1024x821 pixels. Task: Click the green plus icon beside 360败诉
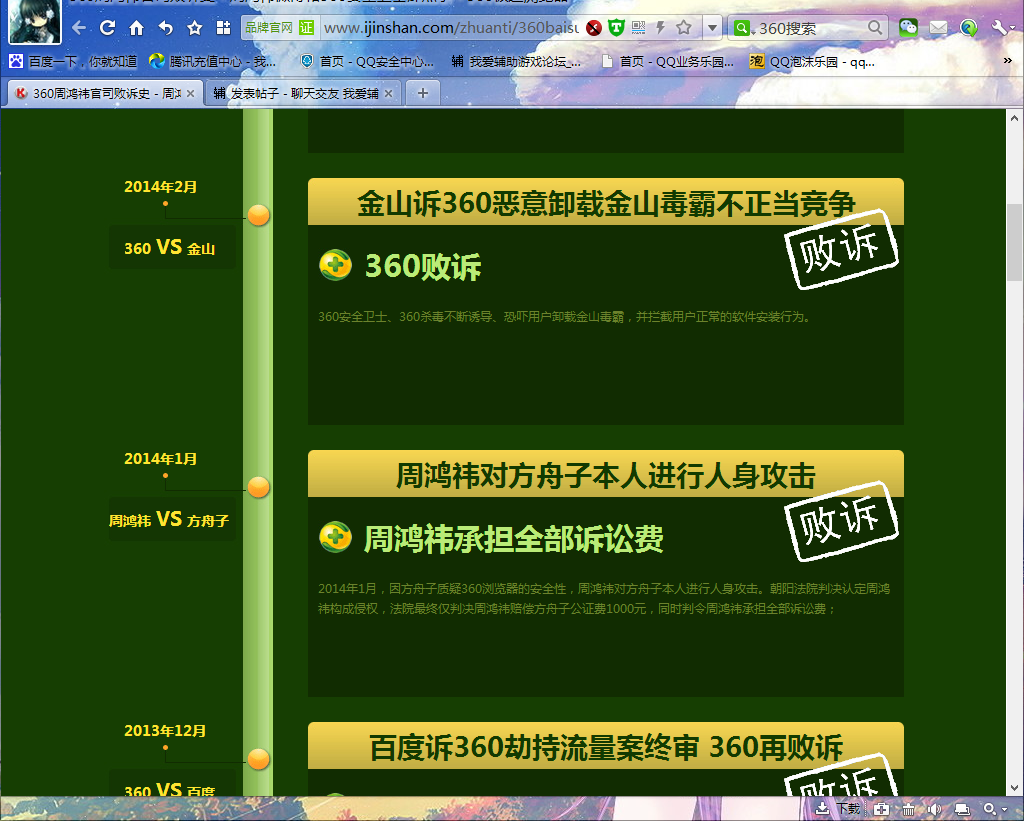point(336,265)
